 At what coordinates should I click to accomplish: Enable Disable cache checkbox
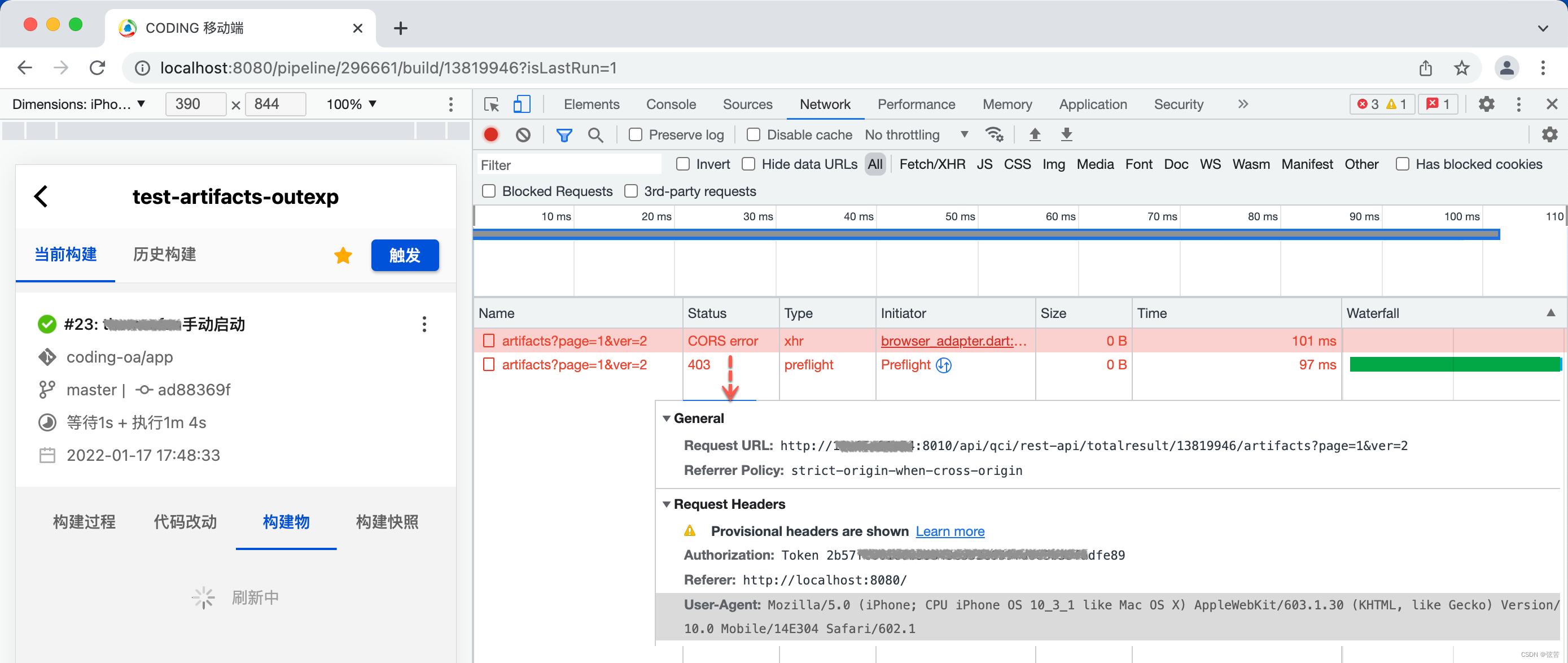[x=754, y=134]
